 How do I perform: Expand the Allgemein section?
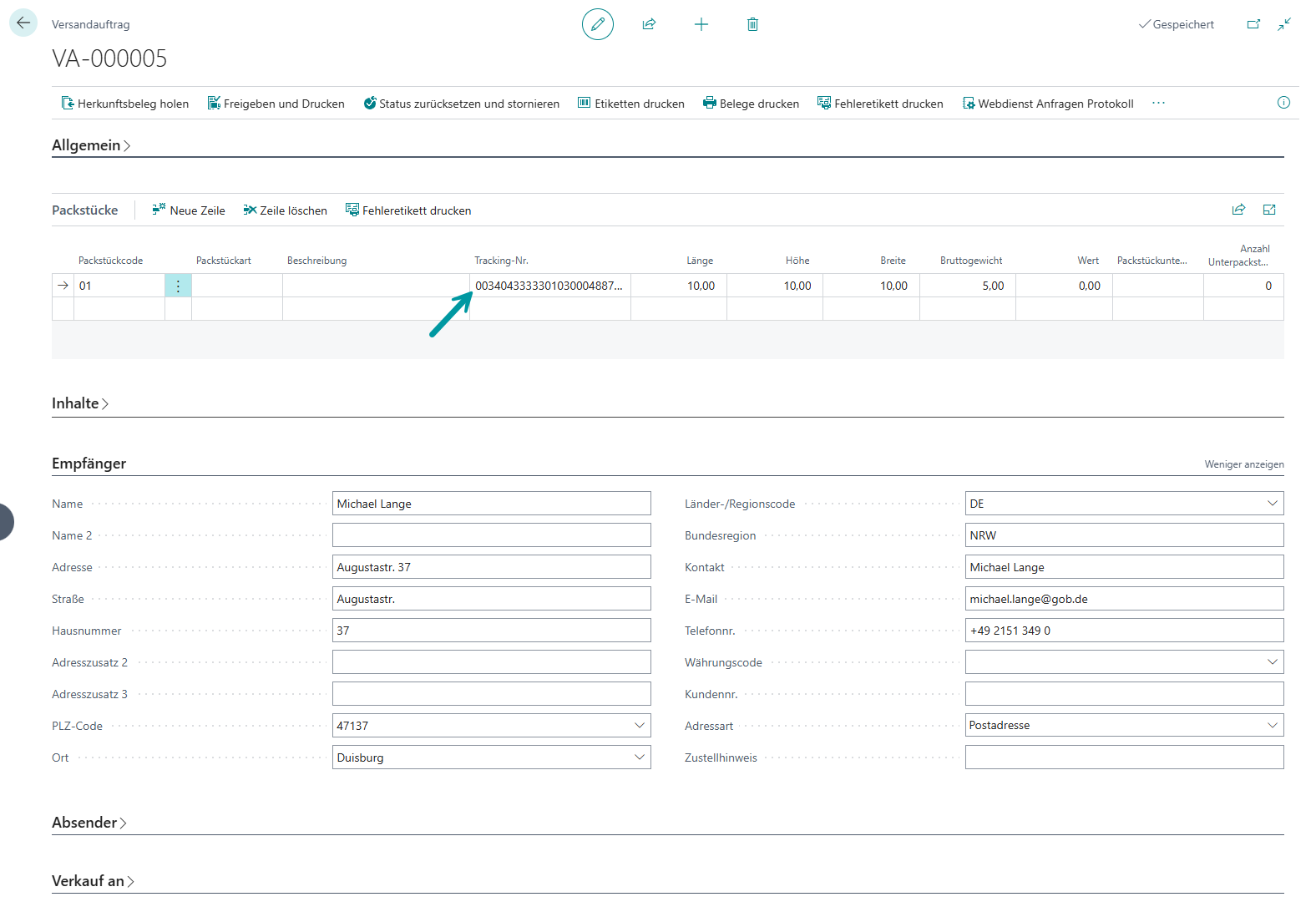coord(91,145)
